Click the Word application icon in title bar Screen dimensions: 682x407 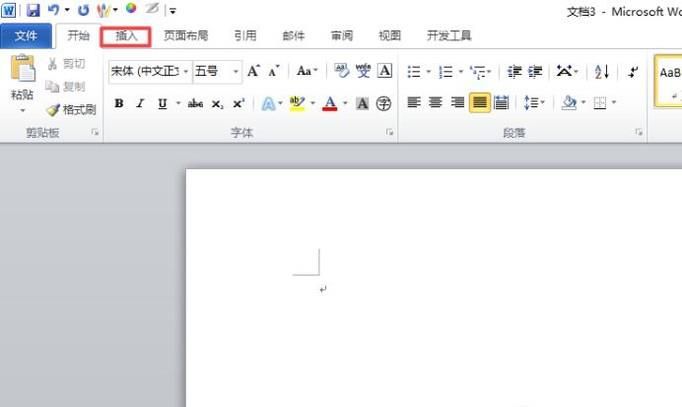pos(9,10)
